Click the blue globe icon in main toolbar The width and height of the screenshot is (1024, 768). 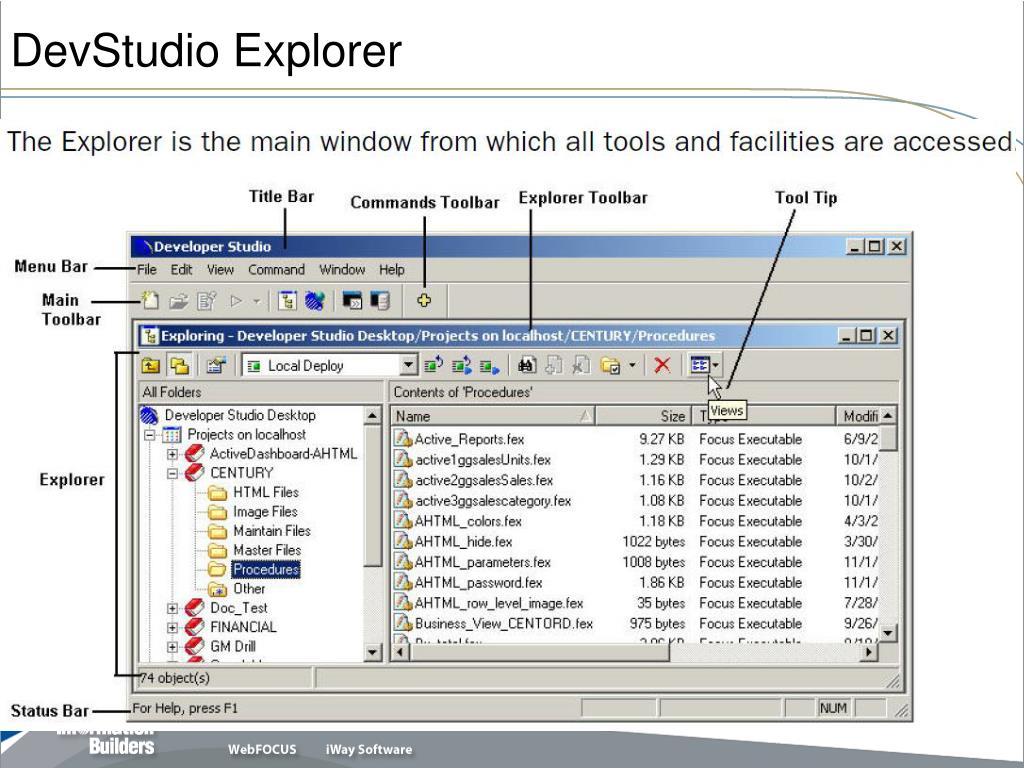coord(315,300)
